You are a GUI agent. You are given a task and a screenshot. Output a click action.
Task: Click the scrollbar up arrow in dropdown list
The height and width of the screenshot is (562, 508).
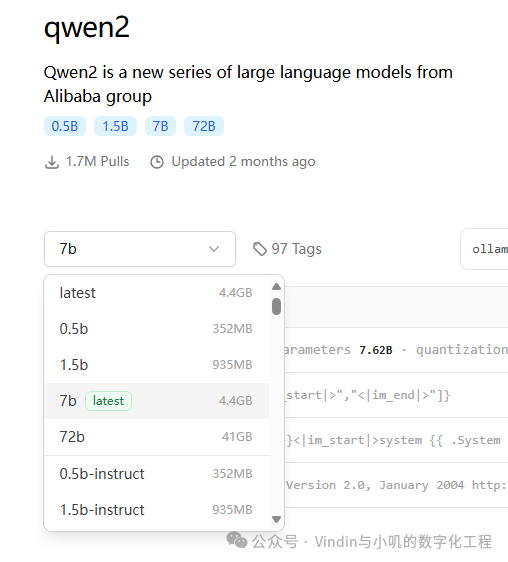pyautogui.click(x=276, y=287)
